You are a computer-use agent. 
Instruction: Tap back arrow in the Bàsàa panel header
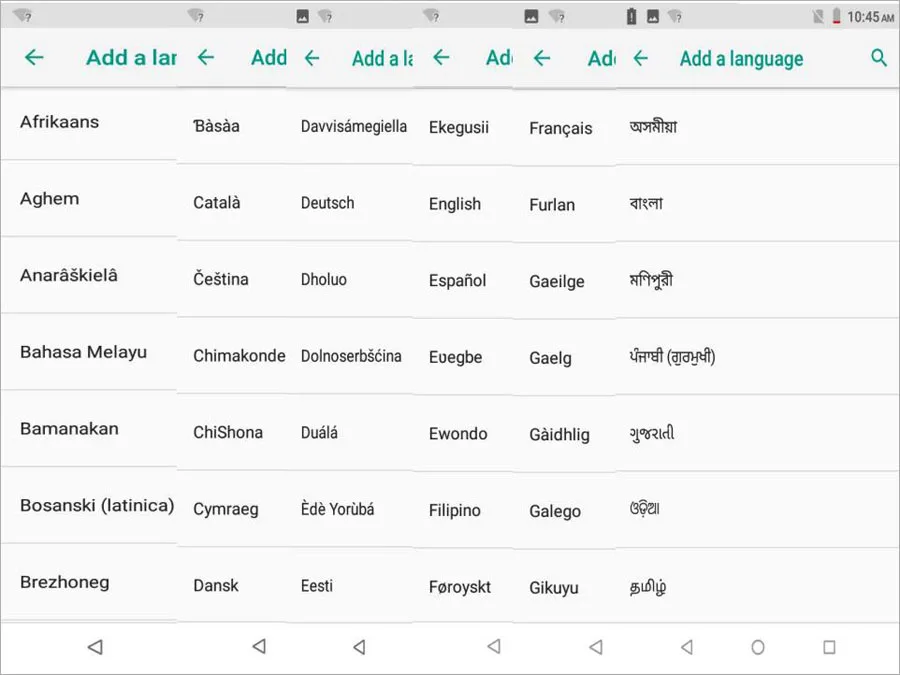point(205,57)
